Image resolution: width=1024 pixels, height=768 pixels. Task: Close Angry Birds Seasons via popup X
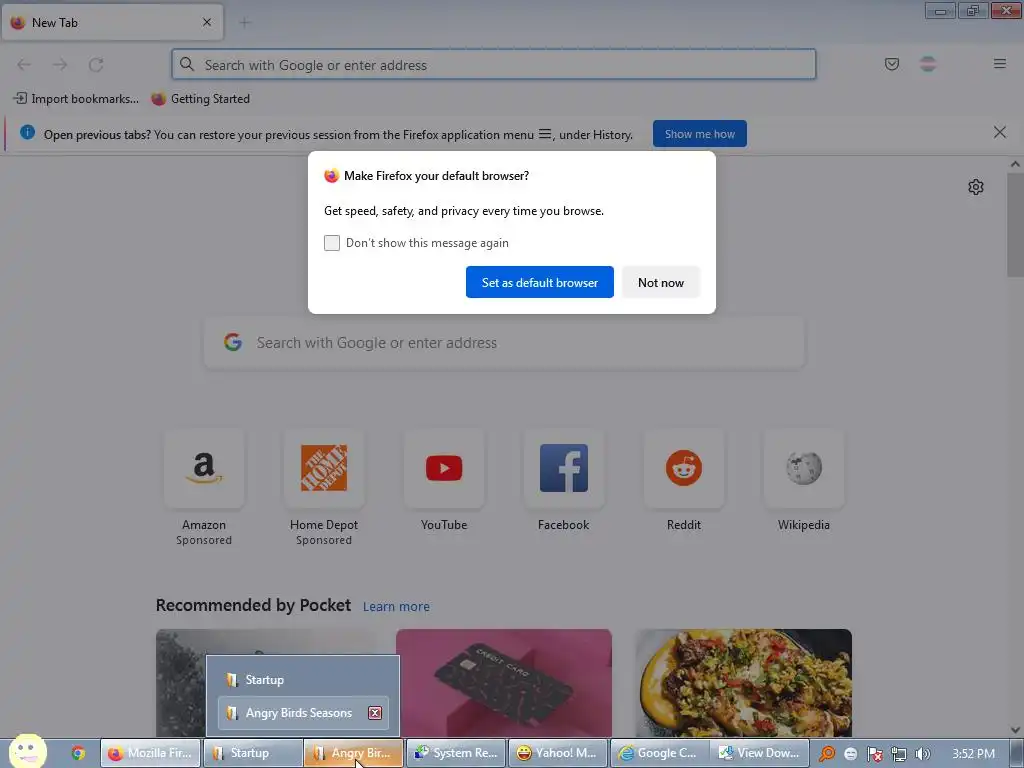(x=375, y=713)
